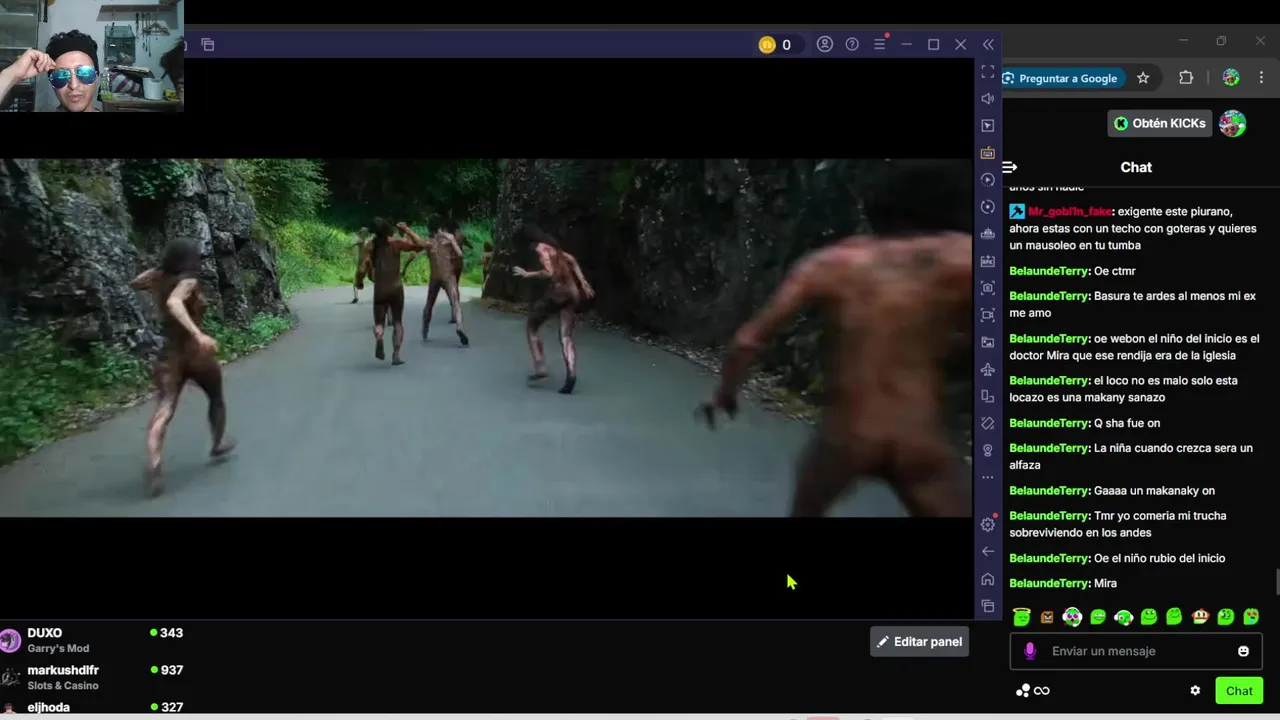
Task: Click the purple microphone icon in chat input
Action: pos(1030,651)
